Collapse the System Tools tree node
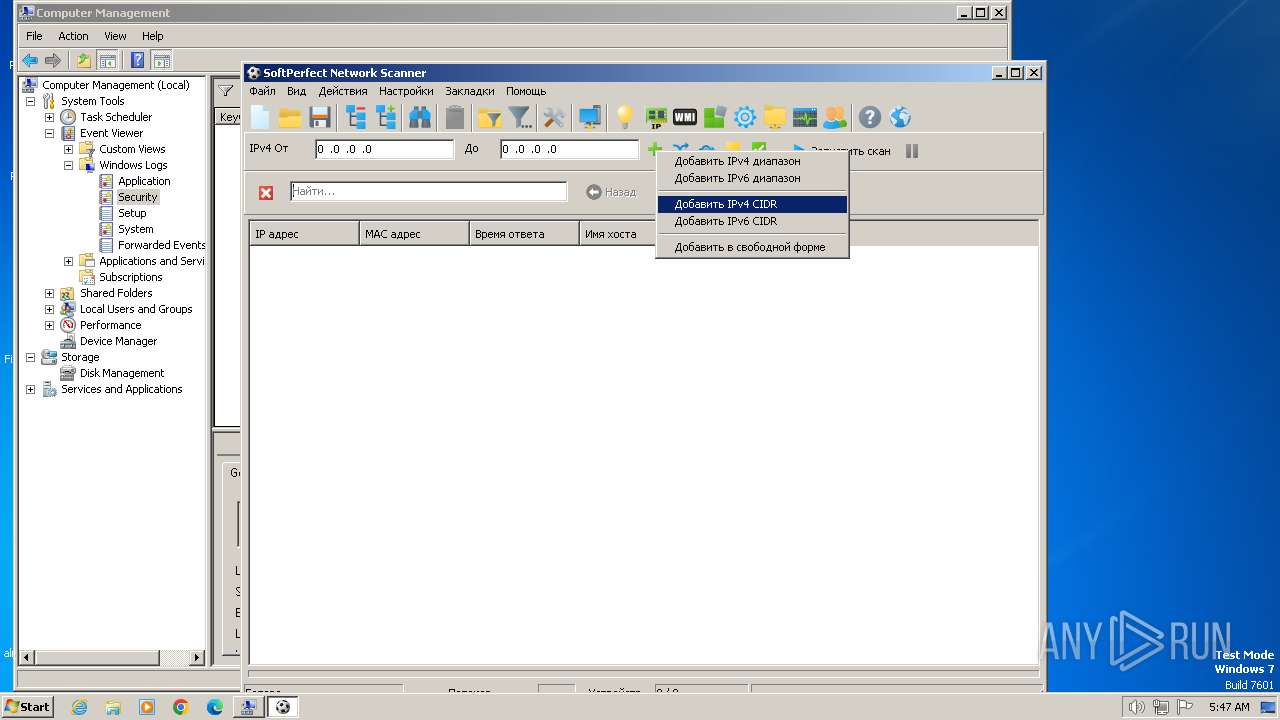Screen dimensions: 1280x720 click(x=30, y=101)
